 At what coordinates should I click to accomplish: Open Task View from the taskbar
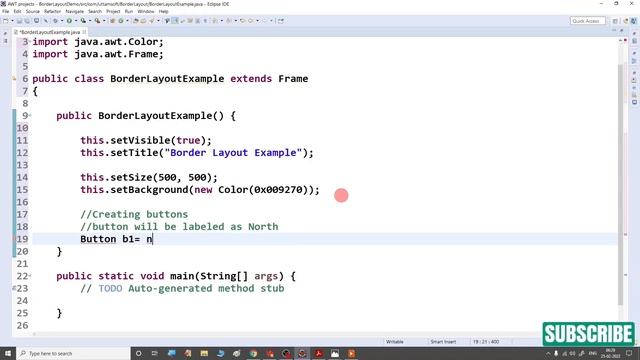(x=155, y=353)
